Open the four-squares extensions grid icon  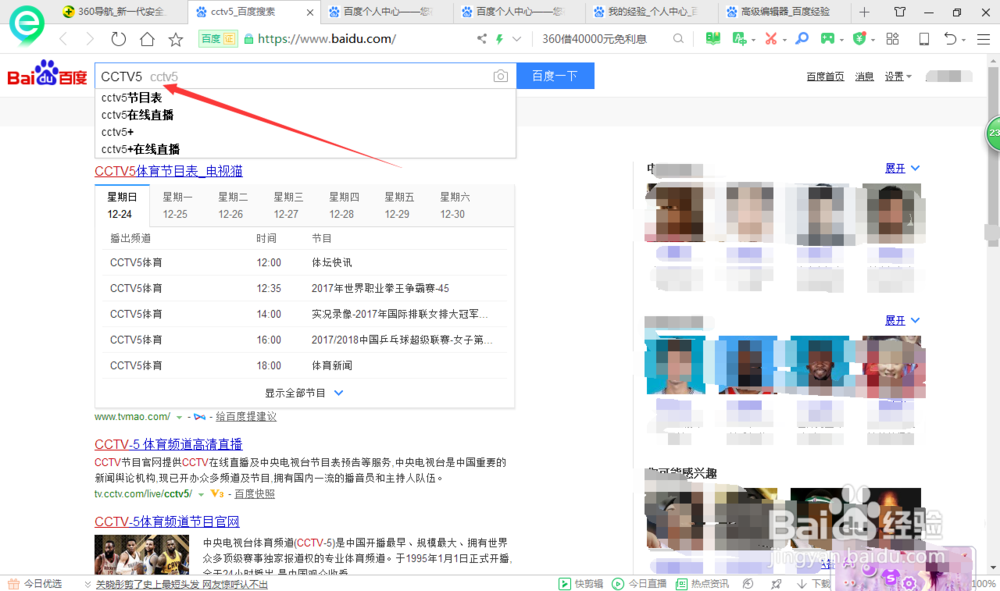click(892, 39)
